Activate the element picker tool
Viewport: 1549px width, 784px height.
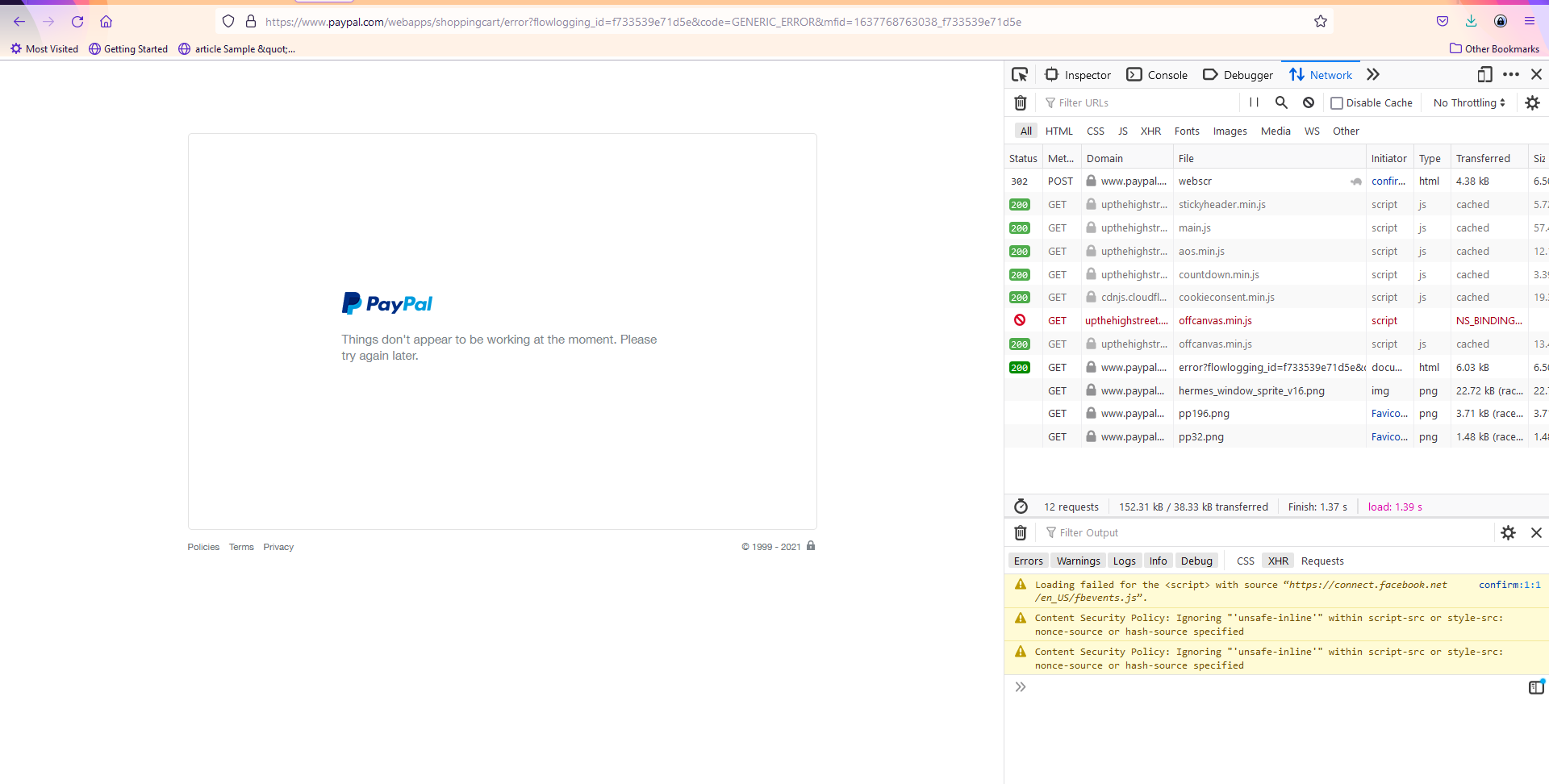pos(1020,75)
